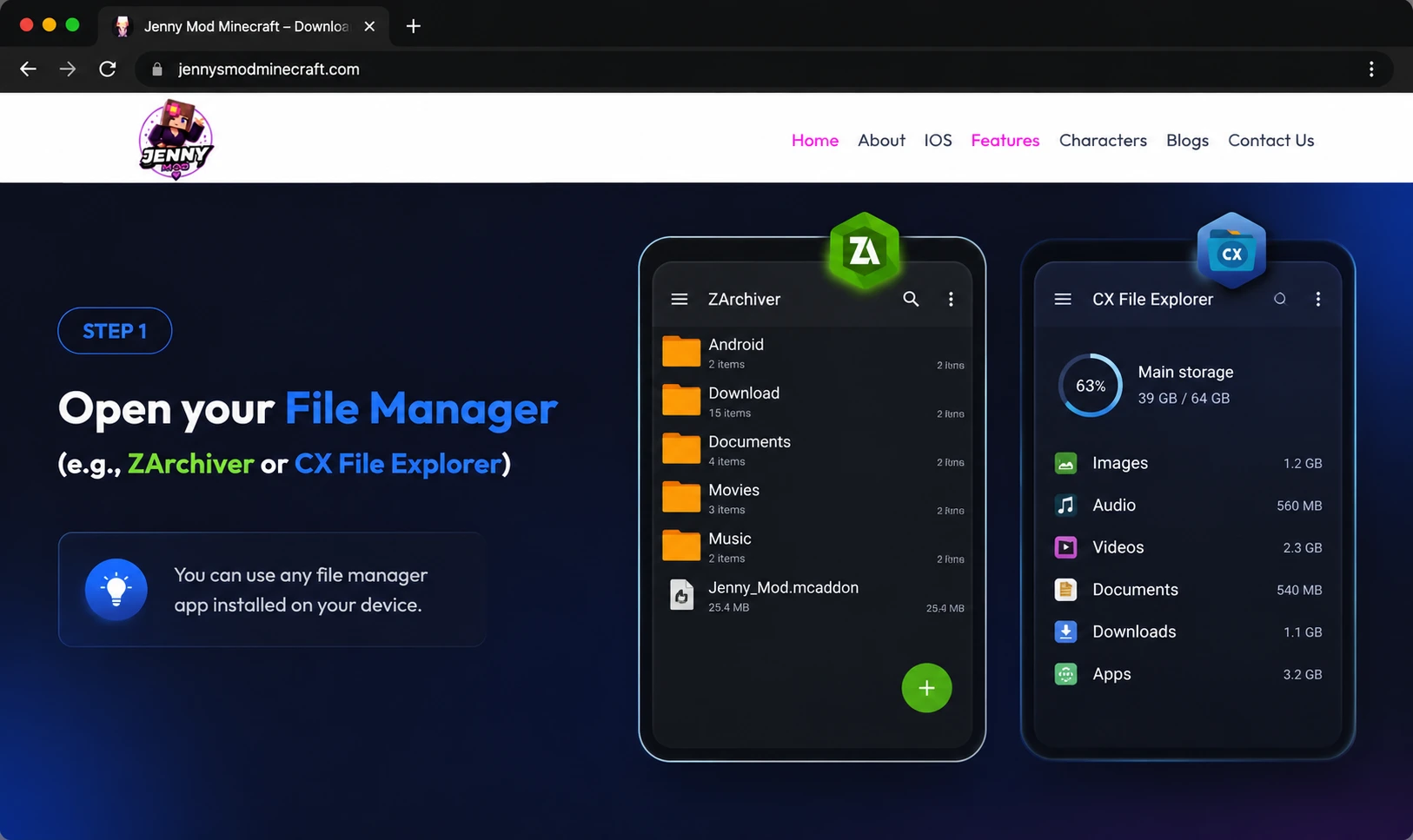Screen dimensions: 1413x840
Task: Click the Apps category icon
Action: [x=1066, y=674]
